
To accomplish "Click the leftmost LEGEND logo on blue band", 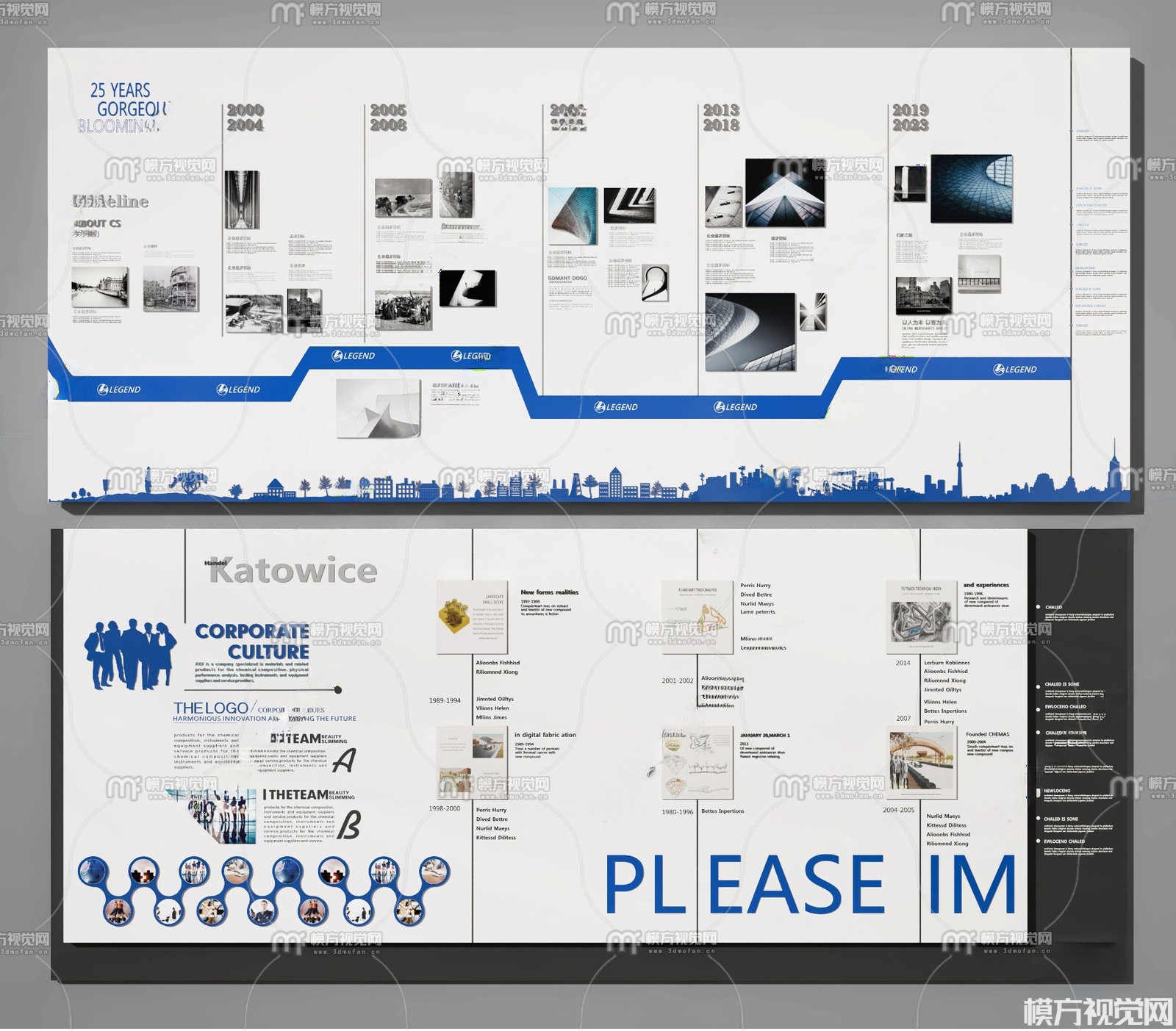I will coord(119,389).
